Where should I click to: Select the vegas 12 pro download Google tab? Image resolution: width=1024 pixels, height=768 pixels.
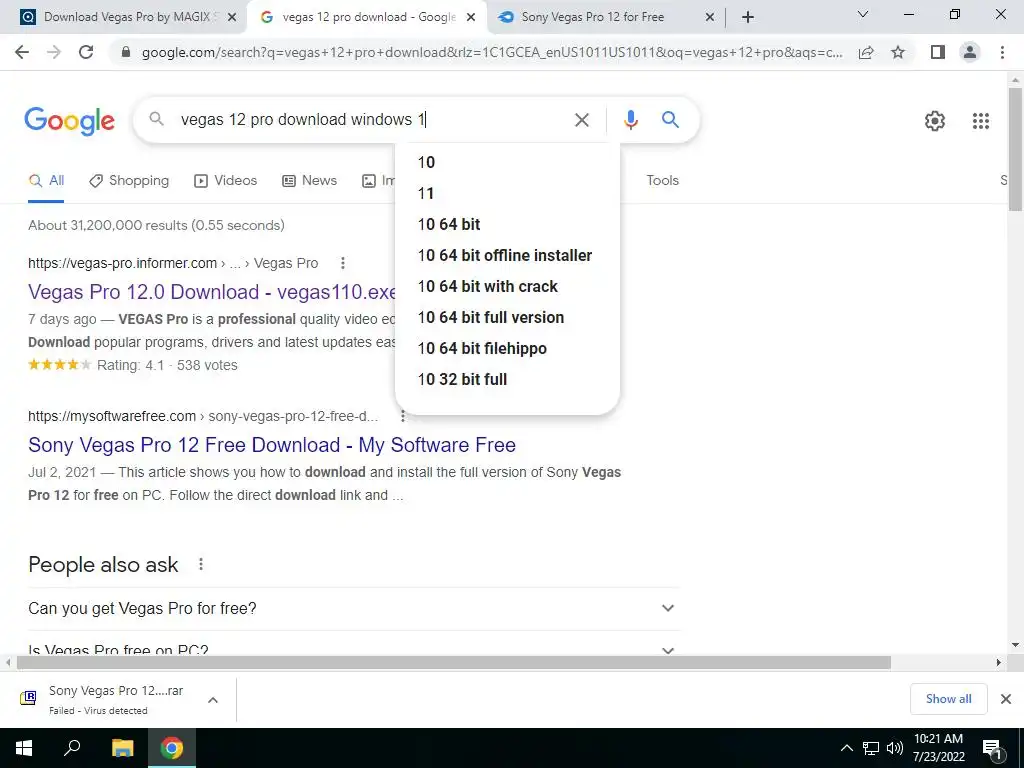[366, 18]
